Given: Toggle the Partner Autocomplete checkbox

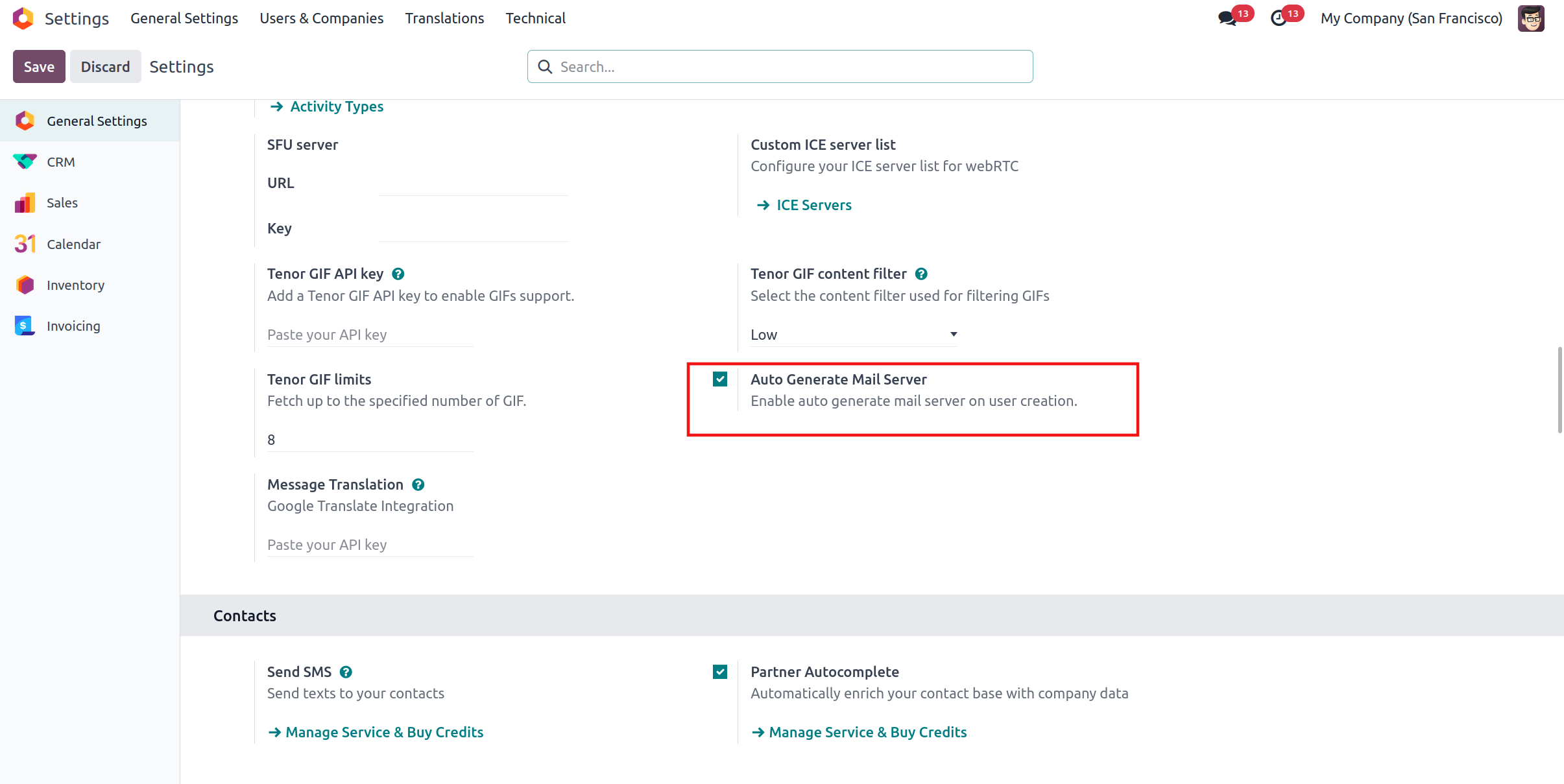Looking at the screenshot, I should (x=720, y=672).
